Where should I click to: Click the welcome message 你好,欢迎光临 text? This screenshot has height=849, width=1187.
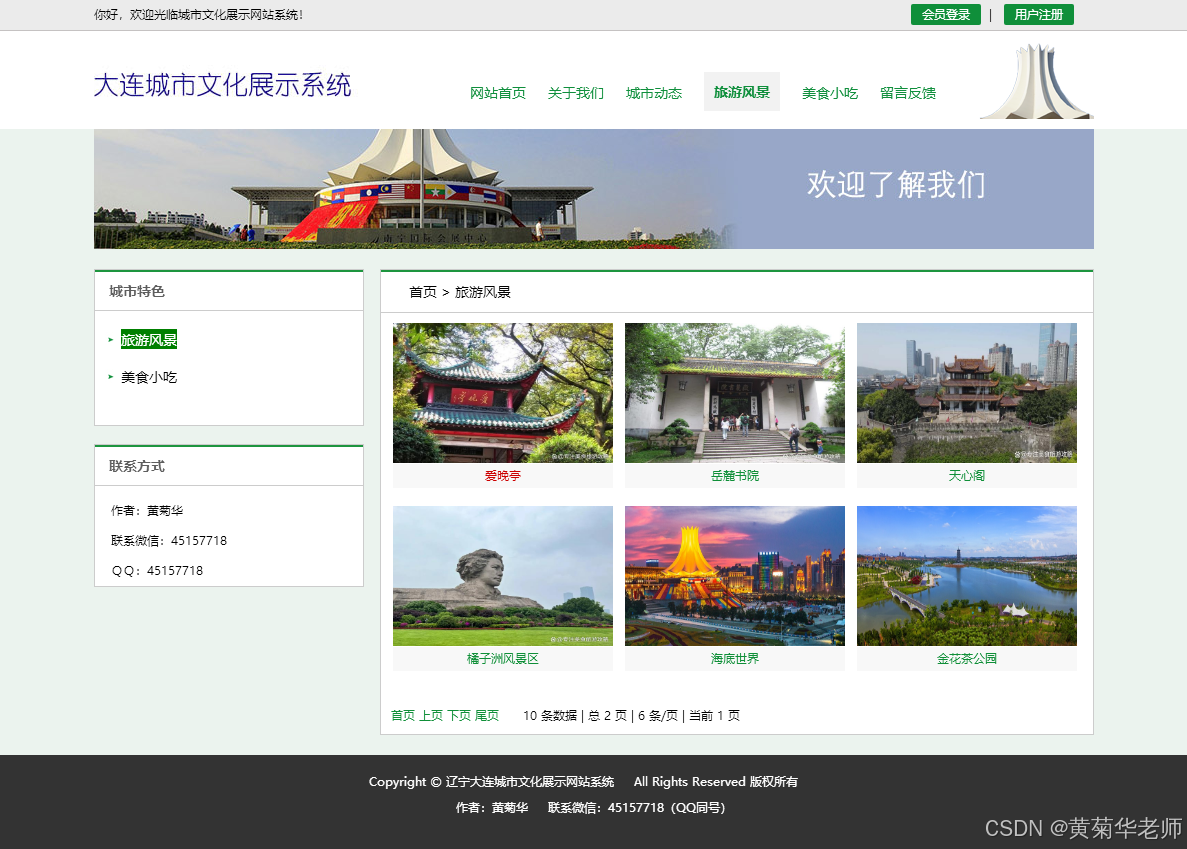[x=198, y=14]
